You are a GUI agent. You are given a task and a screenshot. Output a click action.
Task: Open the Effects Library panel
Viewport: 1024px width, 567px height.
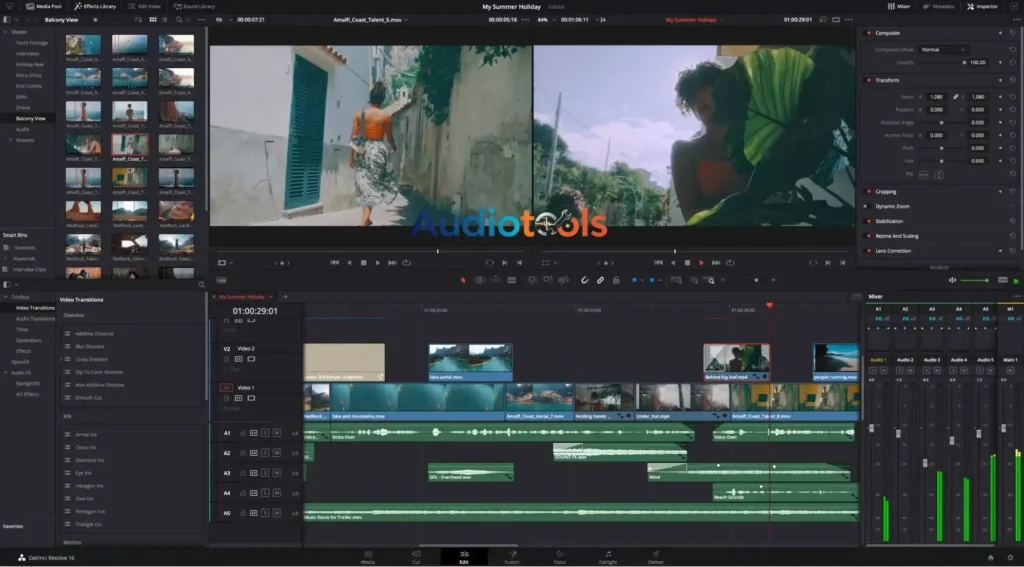click(95, 6)
